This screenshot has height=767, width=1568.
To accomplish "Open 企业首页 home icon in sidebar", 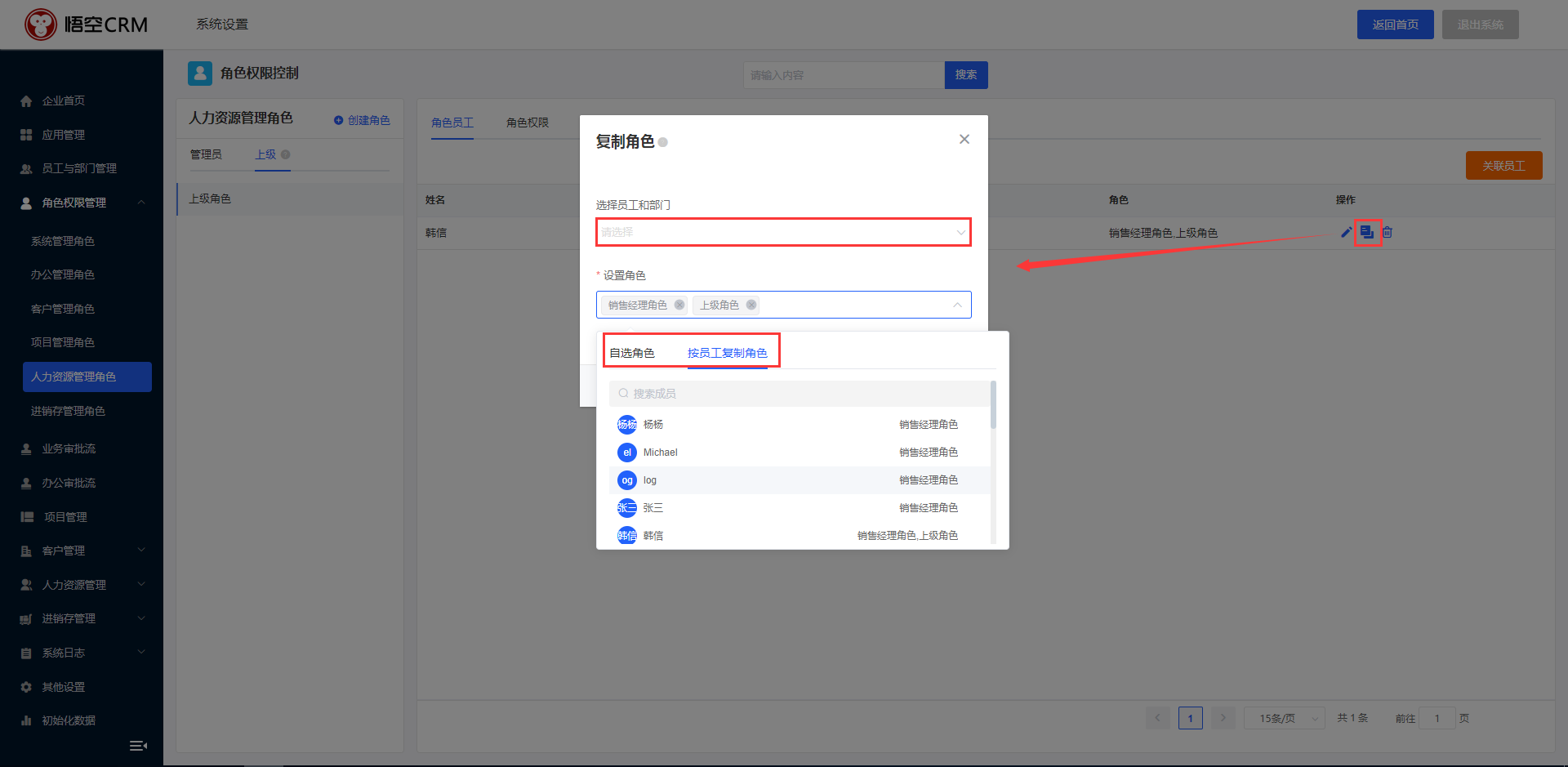I will [26, 101].
